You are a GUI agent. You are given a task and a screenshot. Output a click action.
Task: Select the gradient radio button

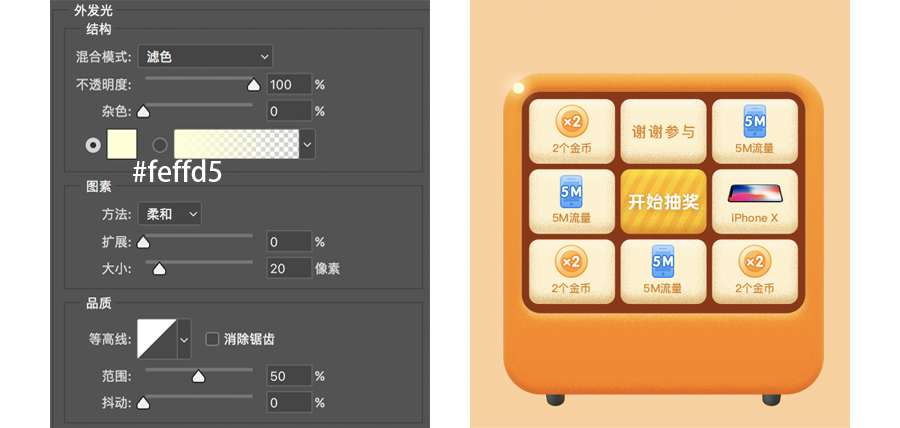(160, 145)
